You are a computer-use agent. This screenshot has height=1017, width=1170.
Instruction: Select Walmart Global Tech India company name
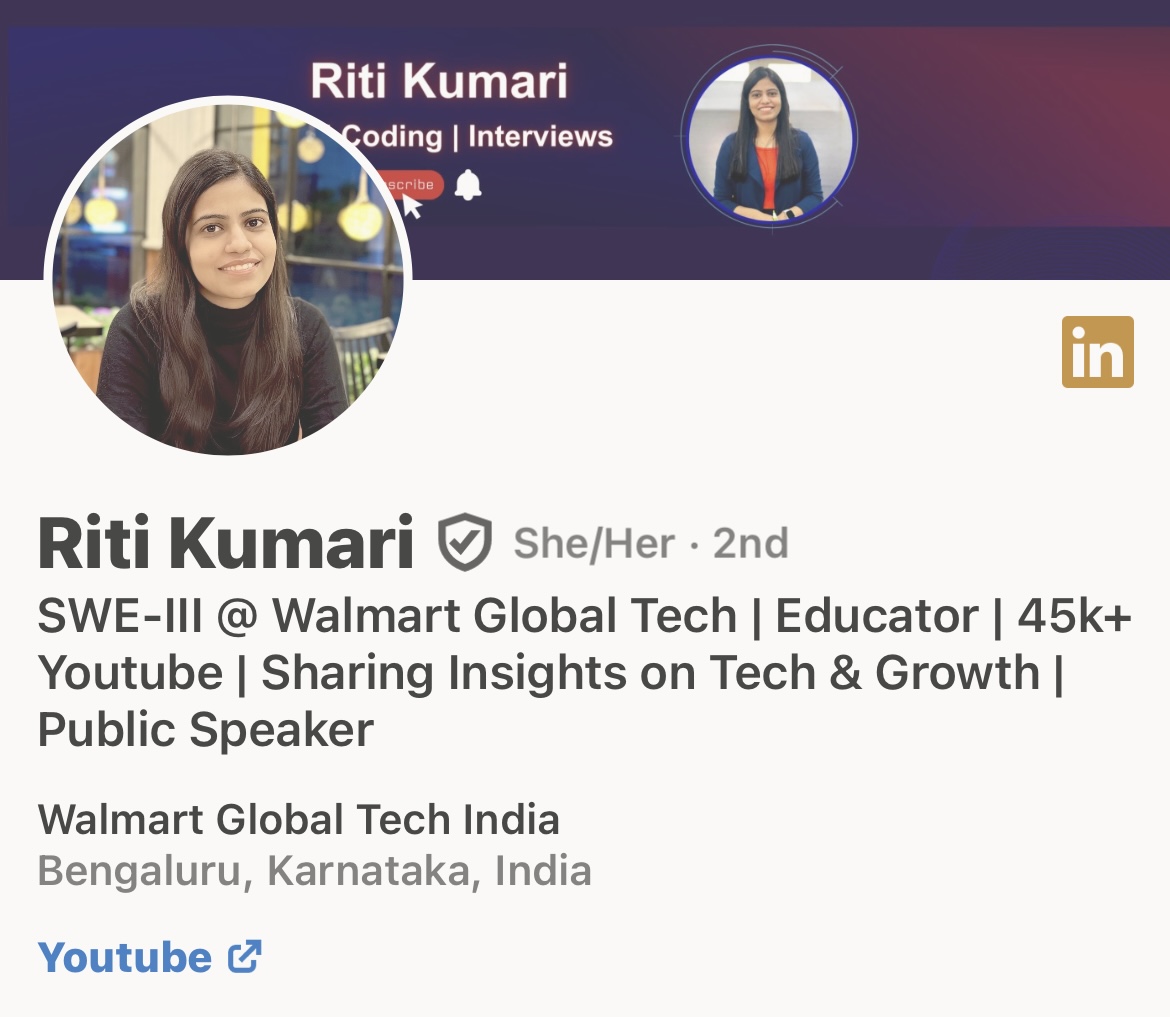point(298,819)
